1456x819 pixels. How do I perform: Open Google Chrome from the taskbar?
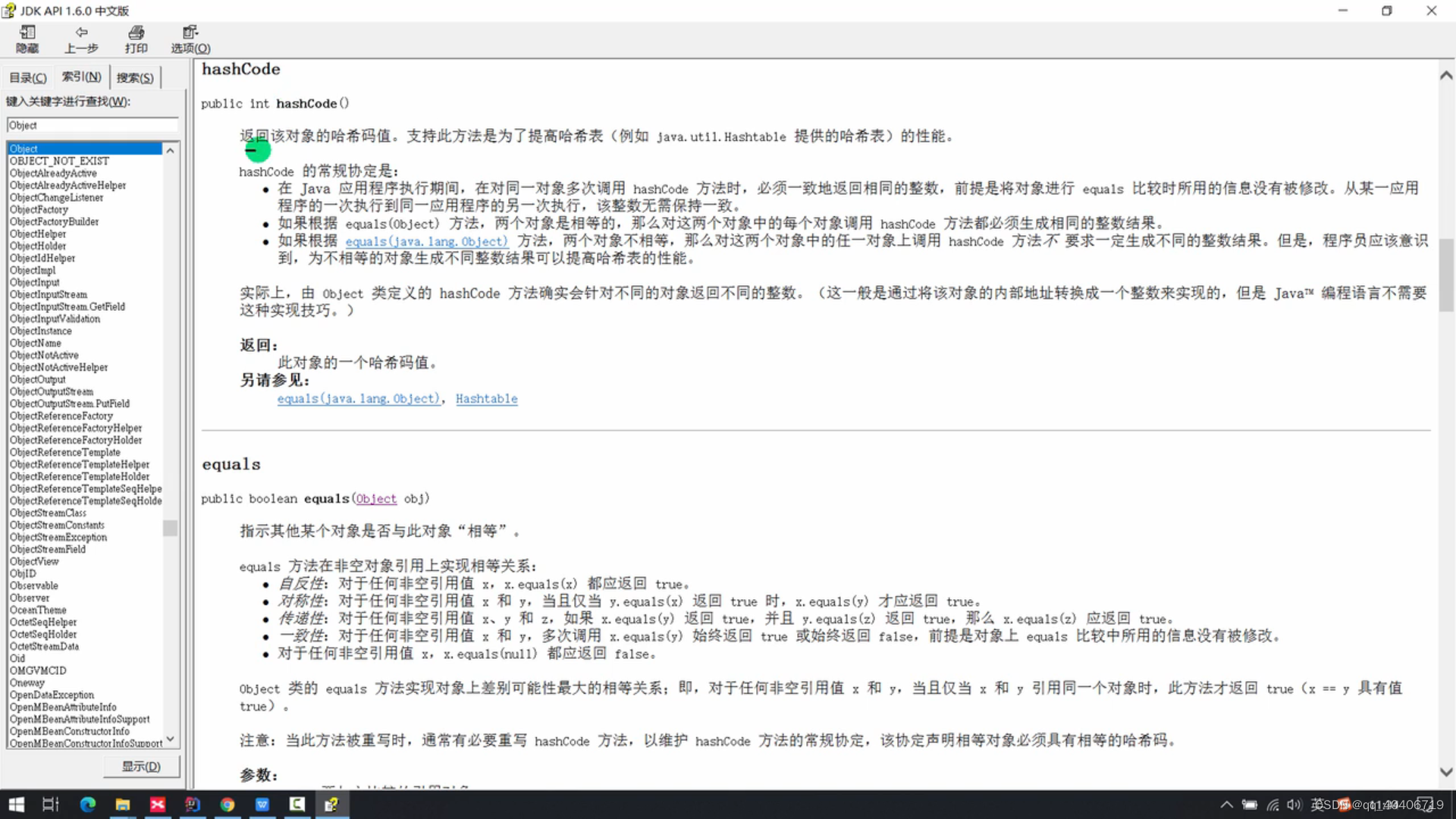pyautogui.click(x=227, y=805)
